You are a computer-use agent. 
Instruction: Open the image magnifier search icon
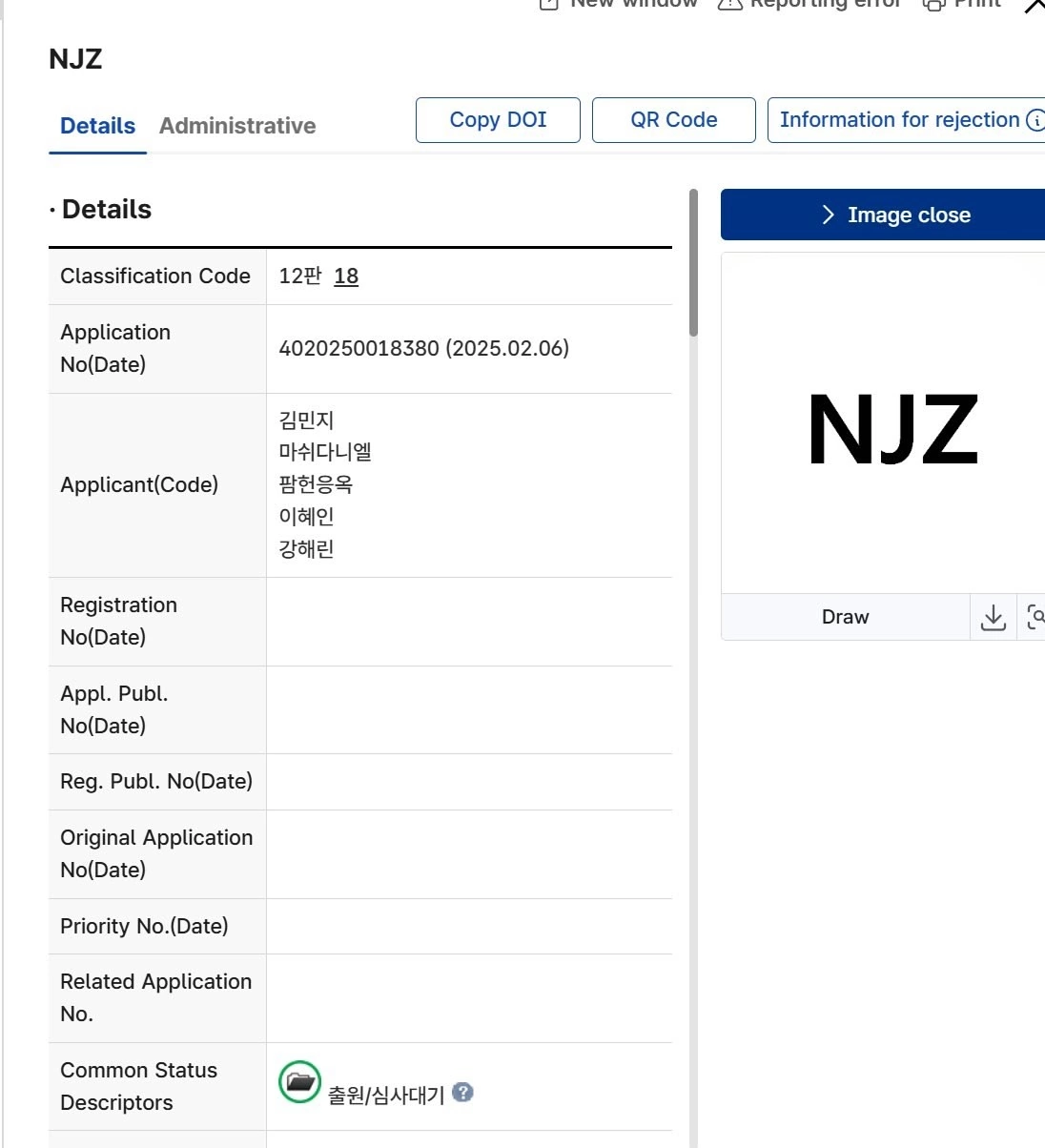pyautogui.click(x=1035, y=617)
